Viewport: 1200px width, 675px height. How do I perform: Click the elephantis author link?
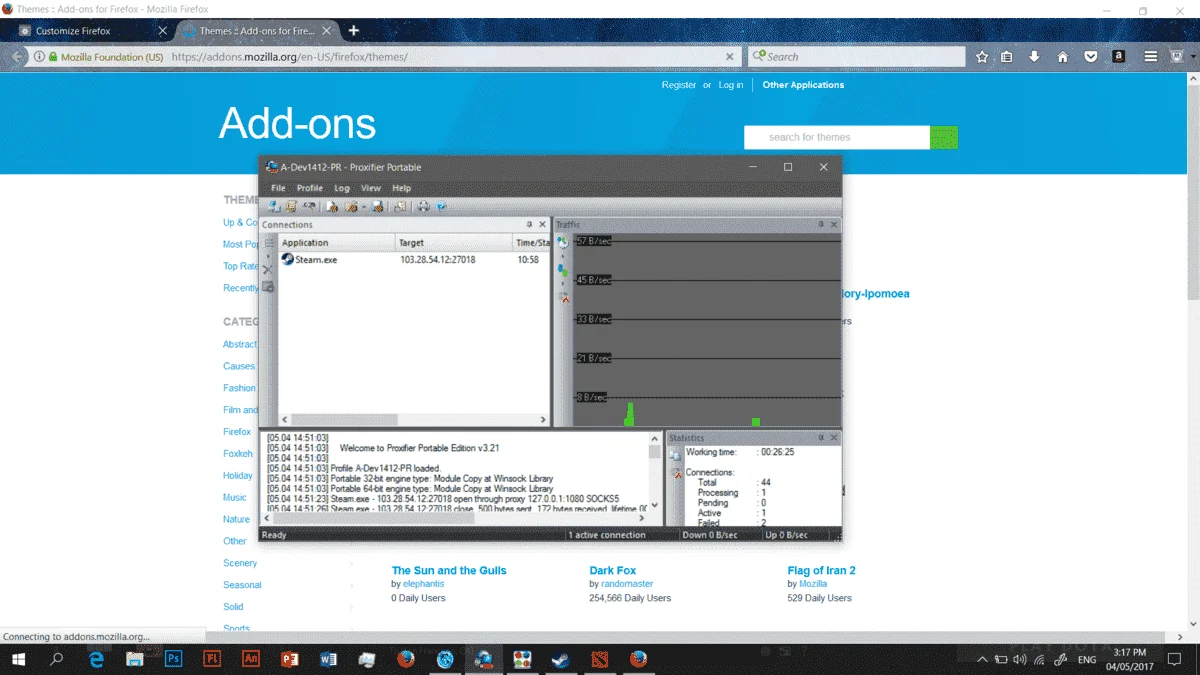(x=424, y=584)
